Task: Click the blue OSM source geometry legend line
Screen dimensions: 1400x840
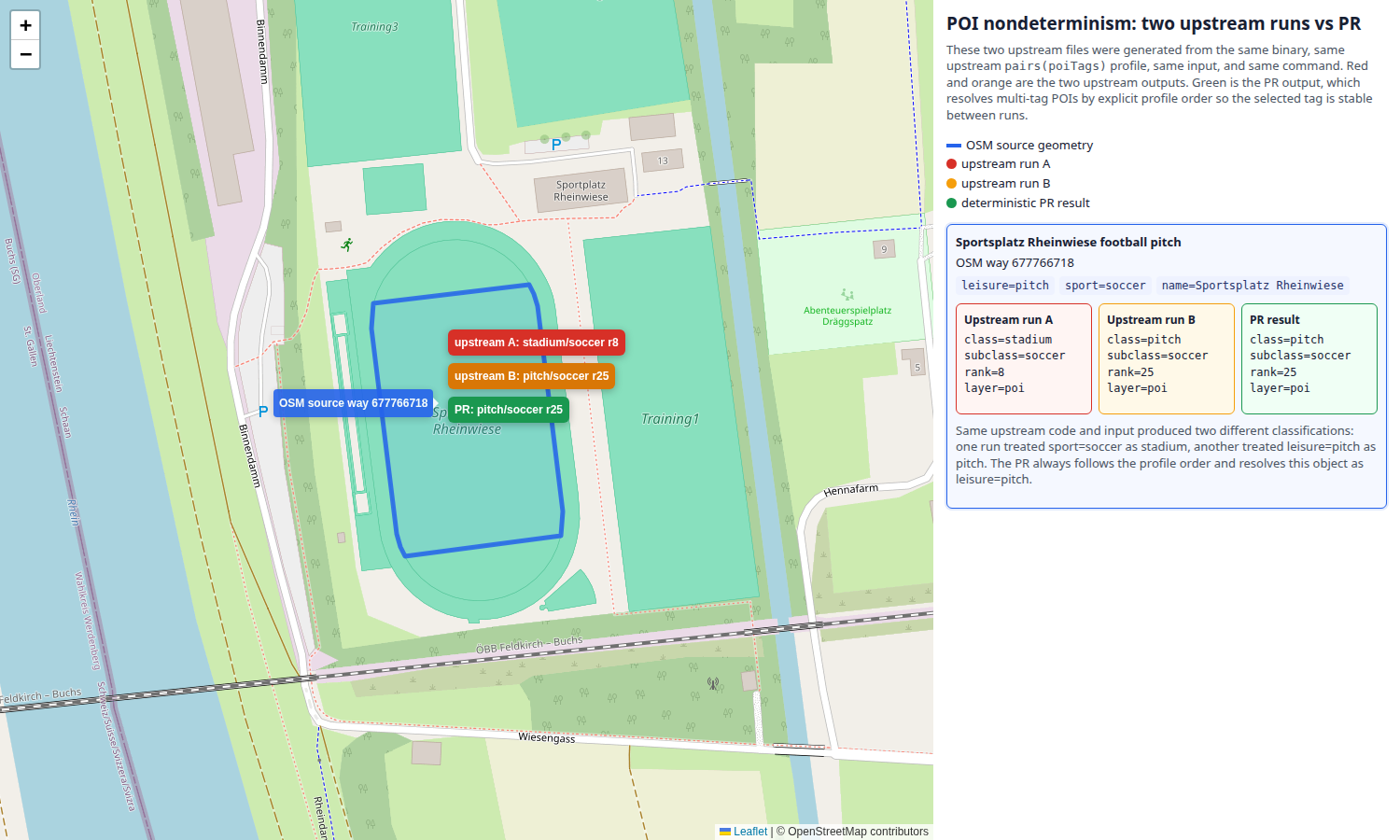Action: (954, 146)
